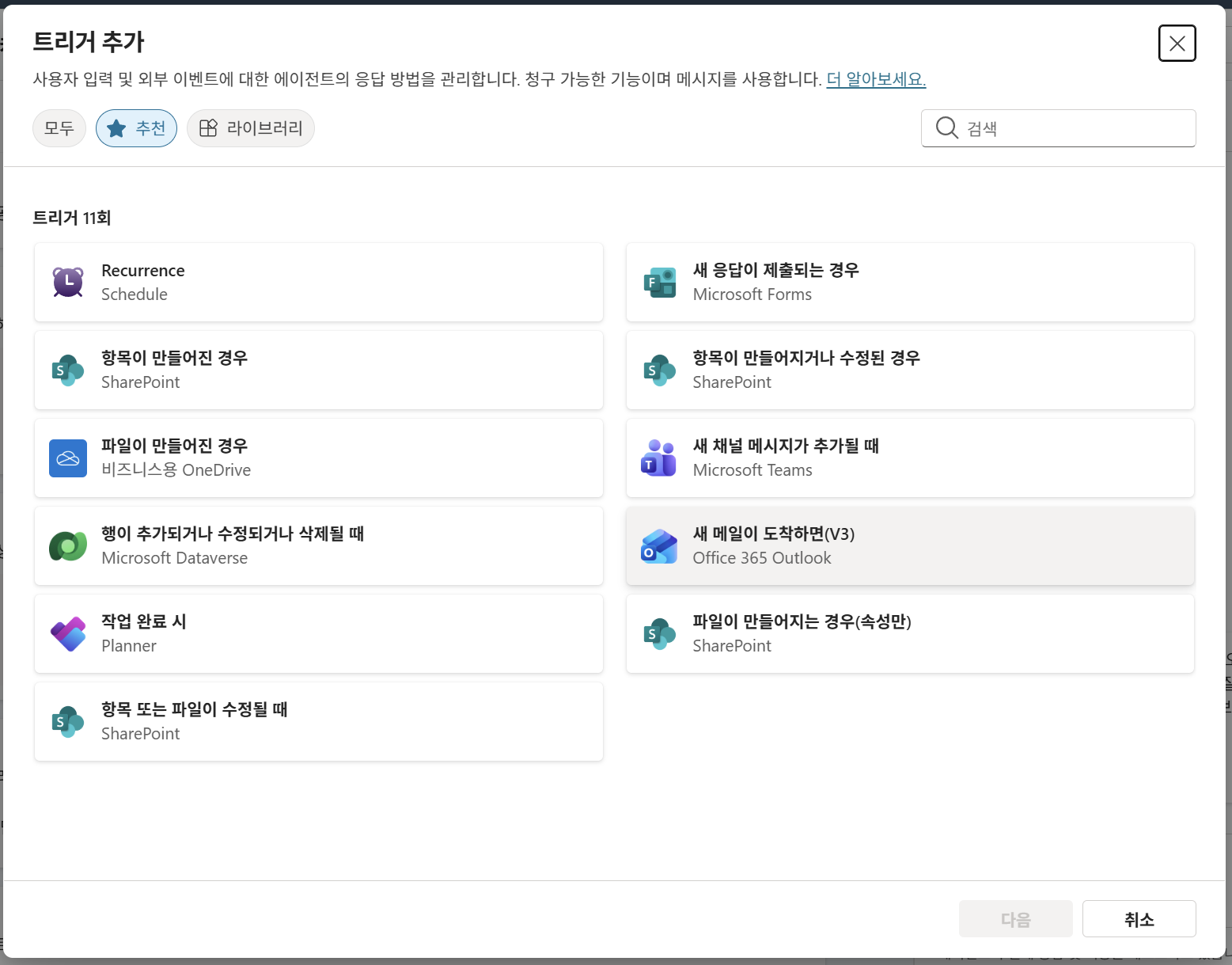
Task: Choose 항목이 만들어지거나 수정된 경우 trigger
Action: click(x=910, y=370)
